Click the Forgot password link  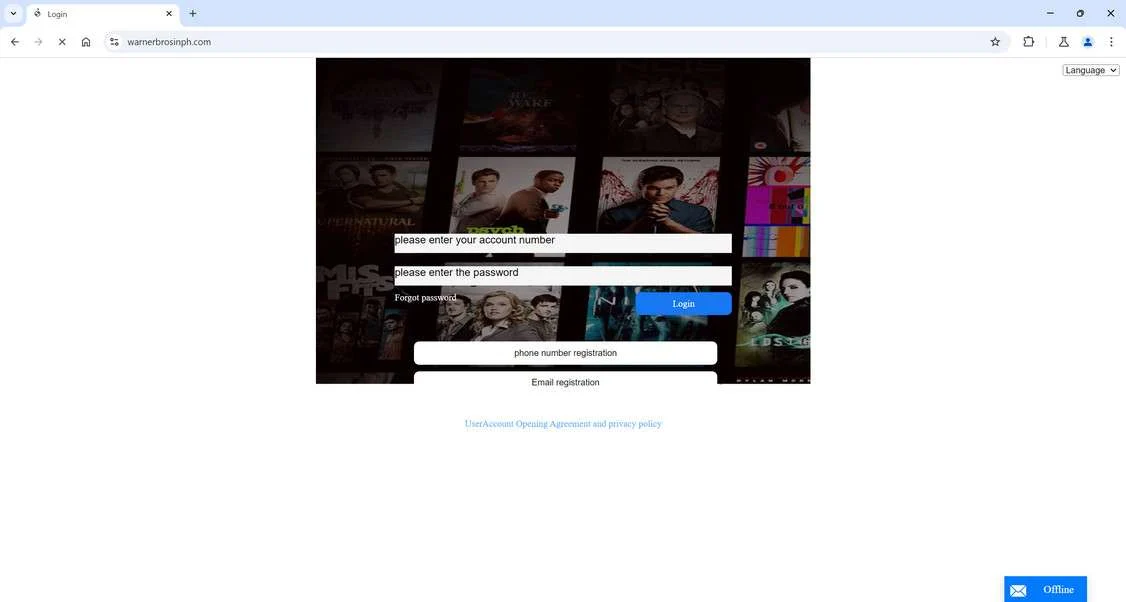425,297
